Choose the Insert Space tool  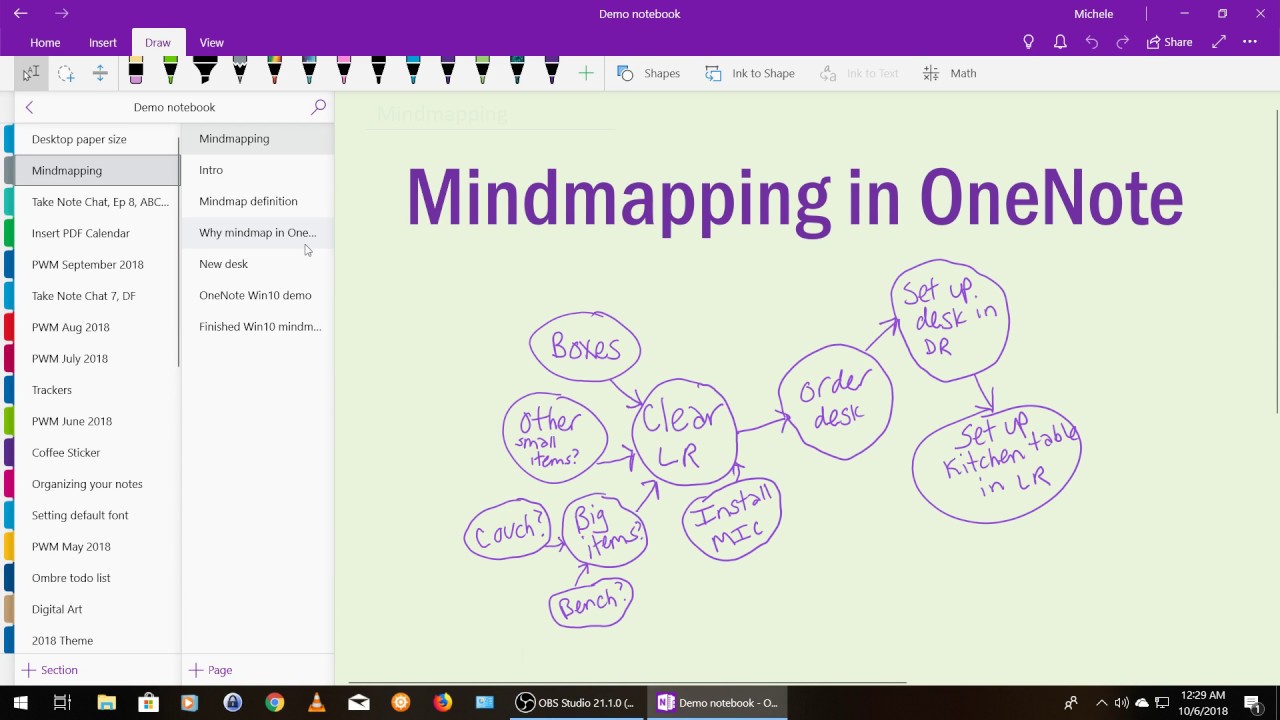(100, 73)
